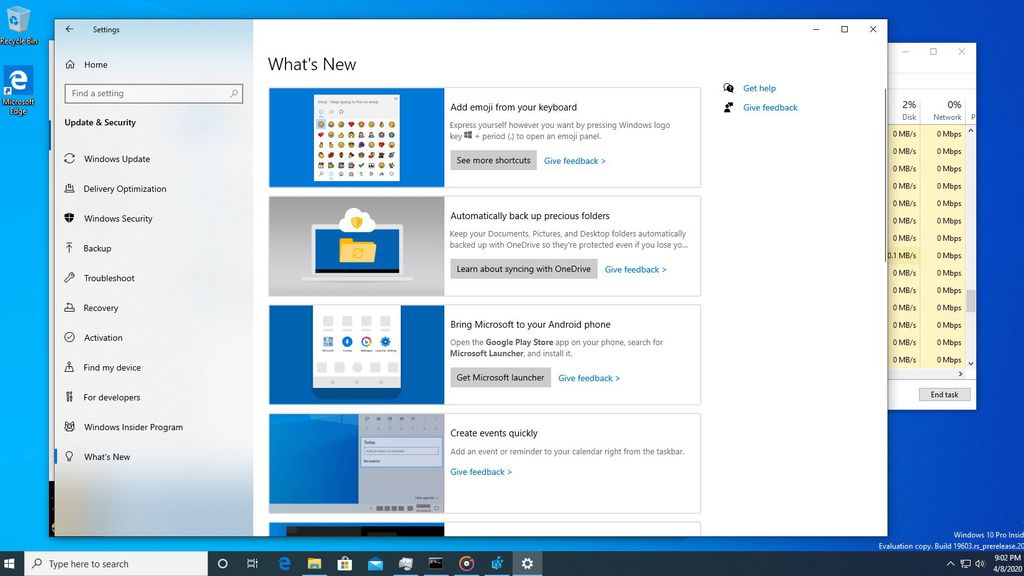Viewport: 1024px width, 576px height.
Task: Click the See more shortcuts button
Action: click(492, 160)
